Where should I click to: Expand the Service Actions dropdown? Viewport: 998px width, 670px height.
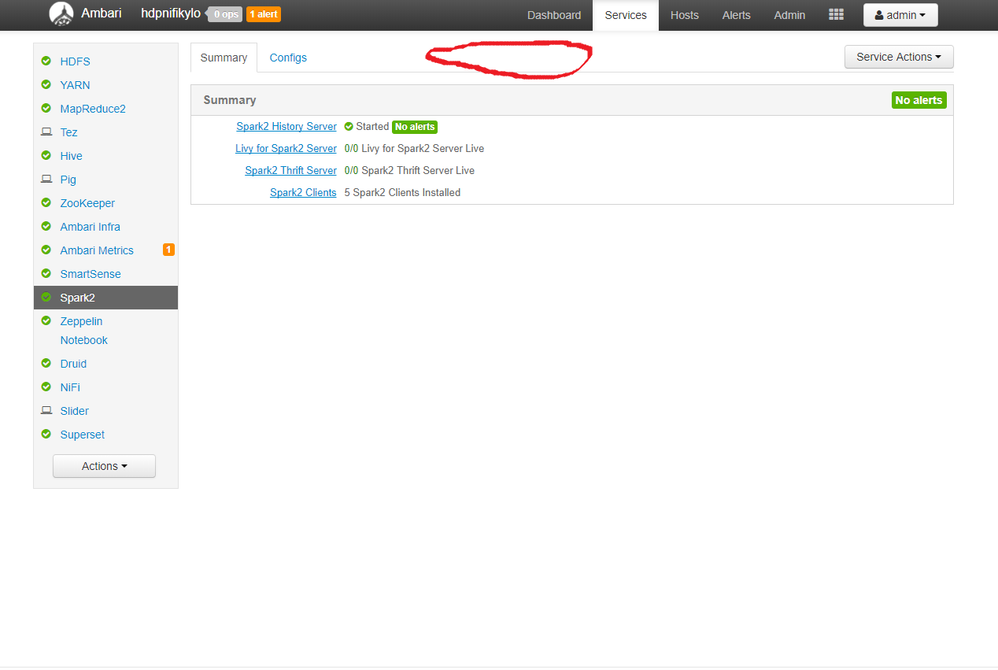pyautogui.click(x=898, y=57)
